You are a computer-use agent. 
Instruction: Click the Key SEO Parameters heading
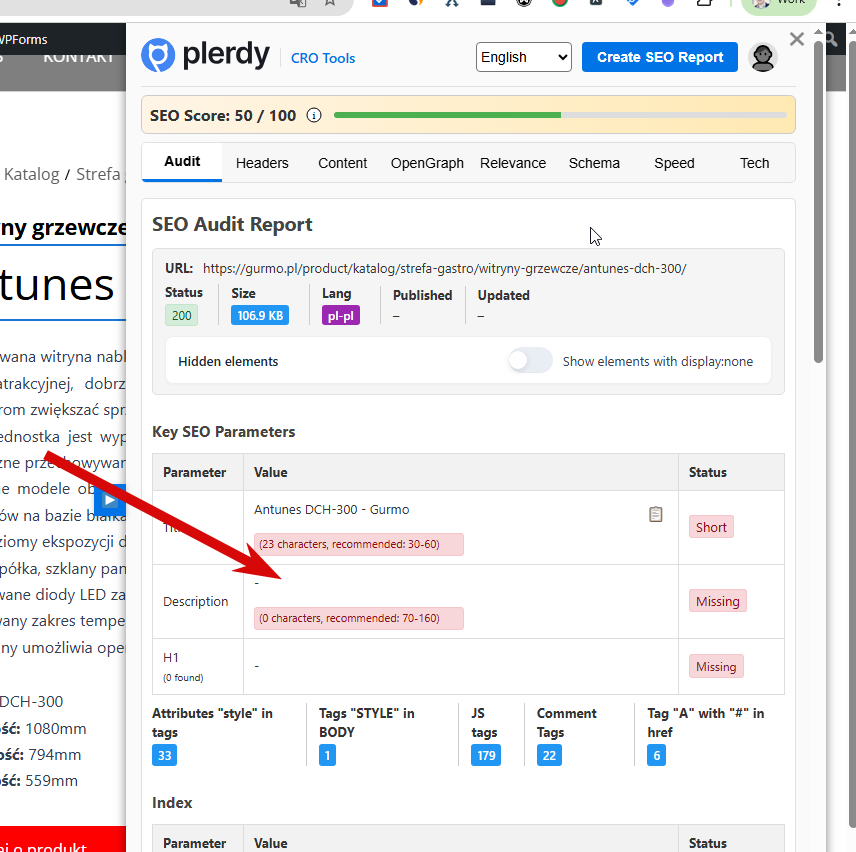pyautogui.click(x=223, y=432)
